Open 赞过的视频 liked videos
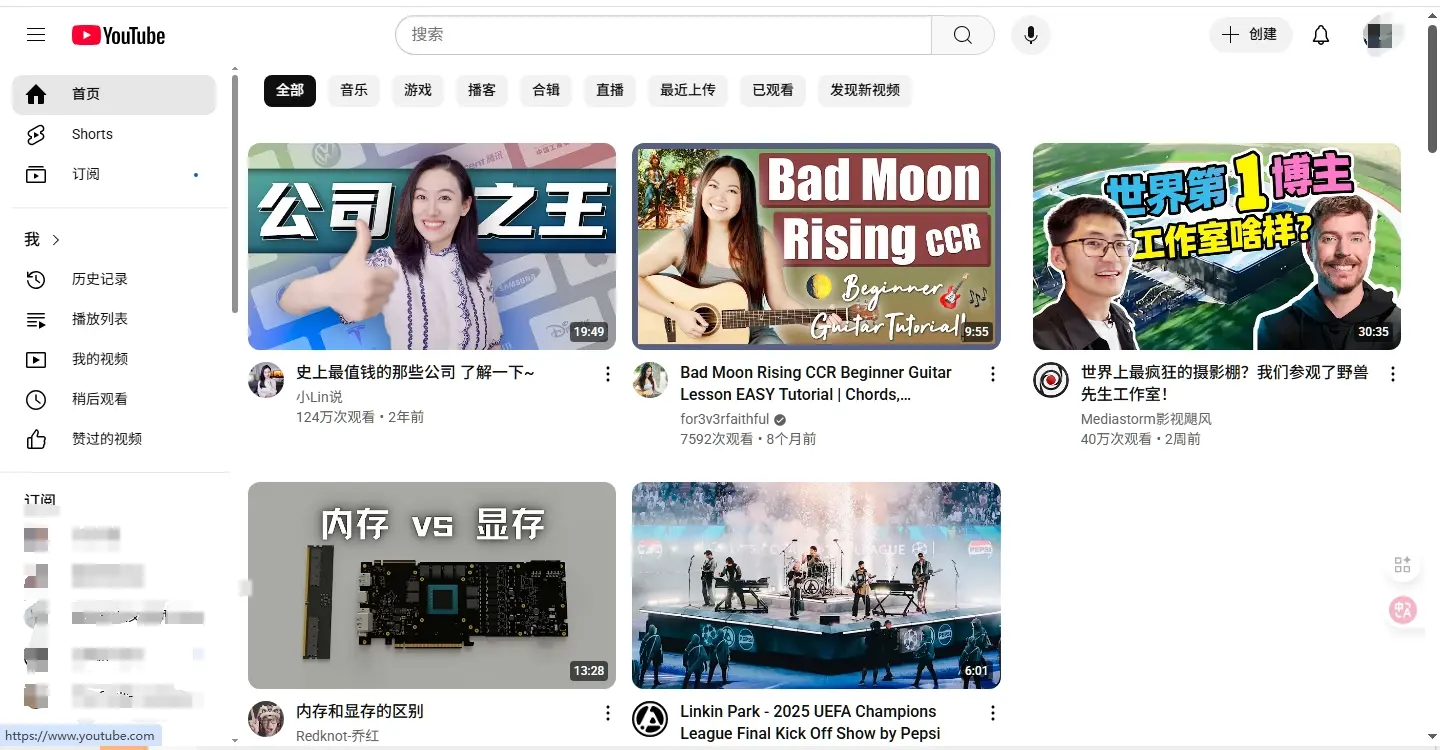 pos(114,439)
